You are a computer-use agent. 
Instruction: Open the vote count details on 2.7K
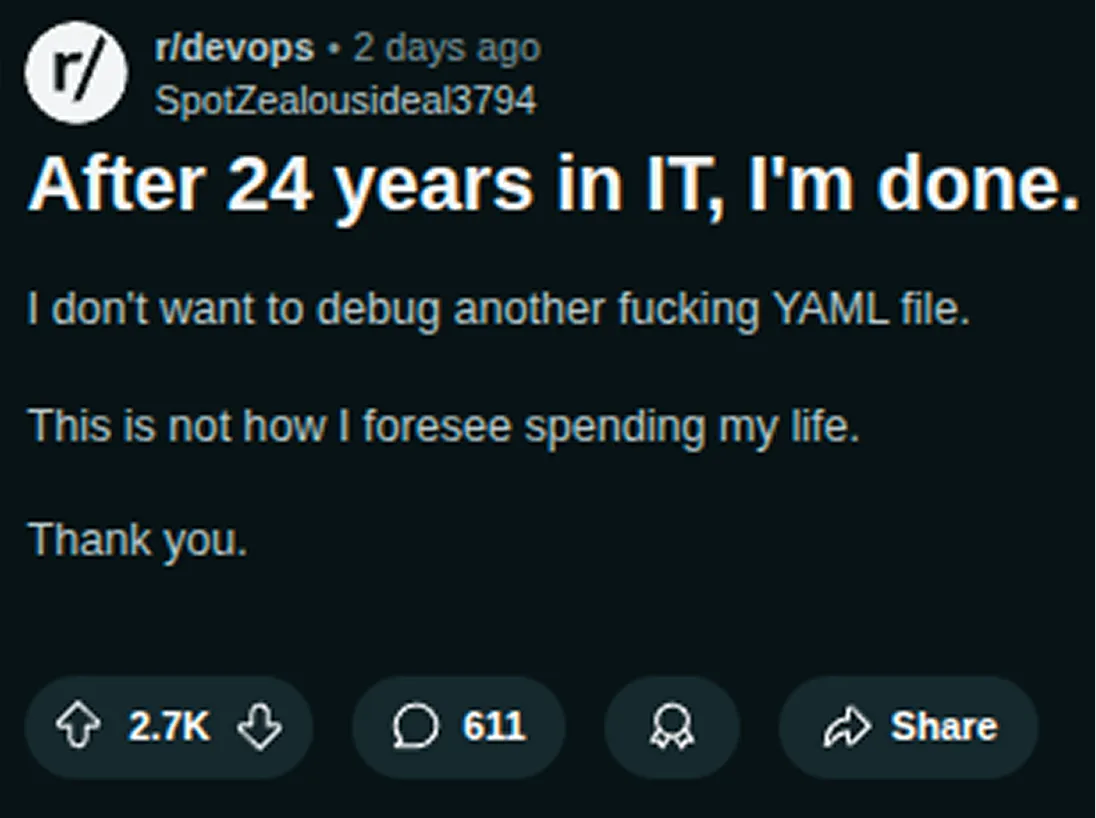tap(171, 727)
